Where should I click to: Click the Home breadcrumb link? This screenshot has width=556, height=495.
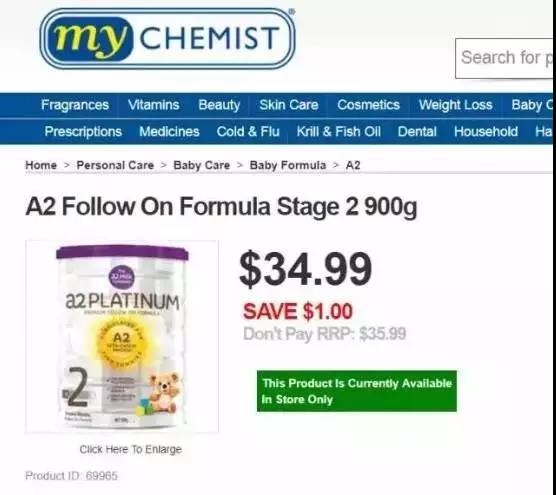(x=41, y=165)
